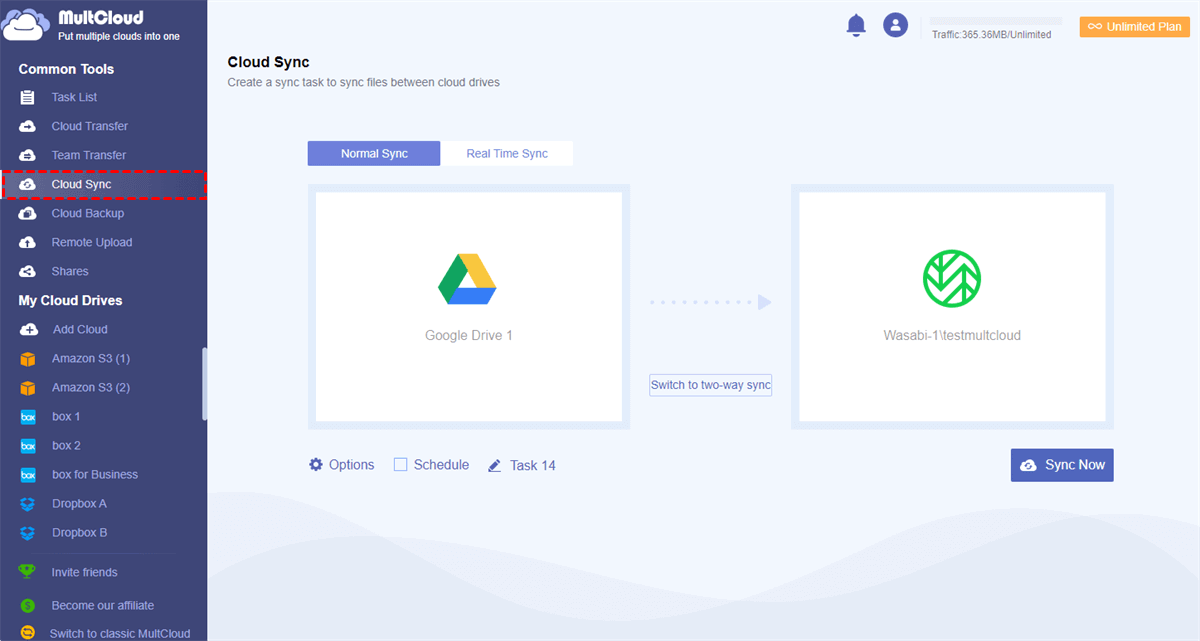Click the Task 14 name field
The height and width of the screenshot is (641, 1200).
point(532,465)
